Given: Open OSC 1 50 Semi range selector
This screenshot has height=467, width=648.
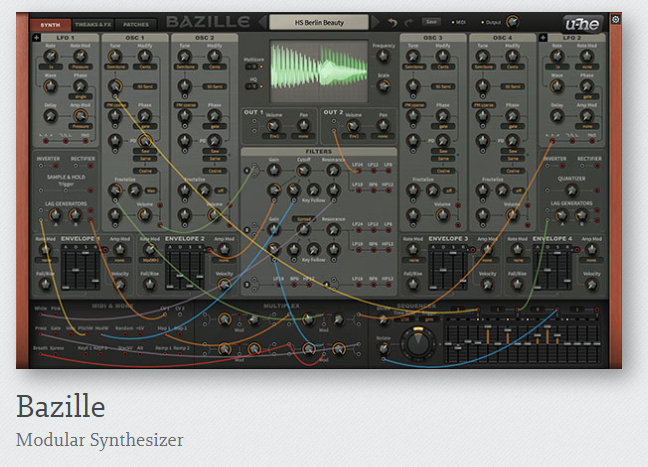Looking at the screenshot, I should [145, 86].
